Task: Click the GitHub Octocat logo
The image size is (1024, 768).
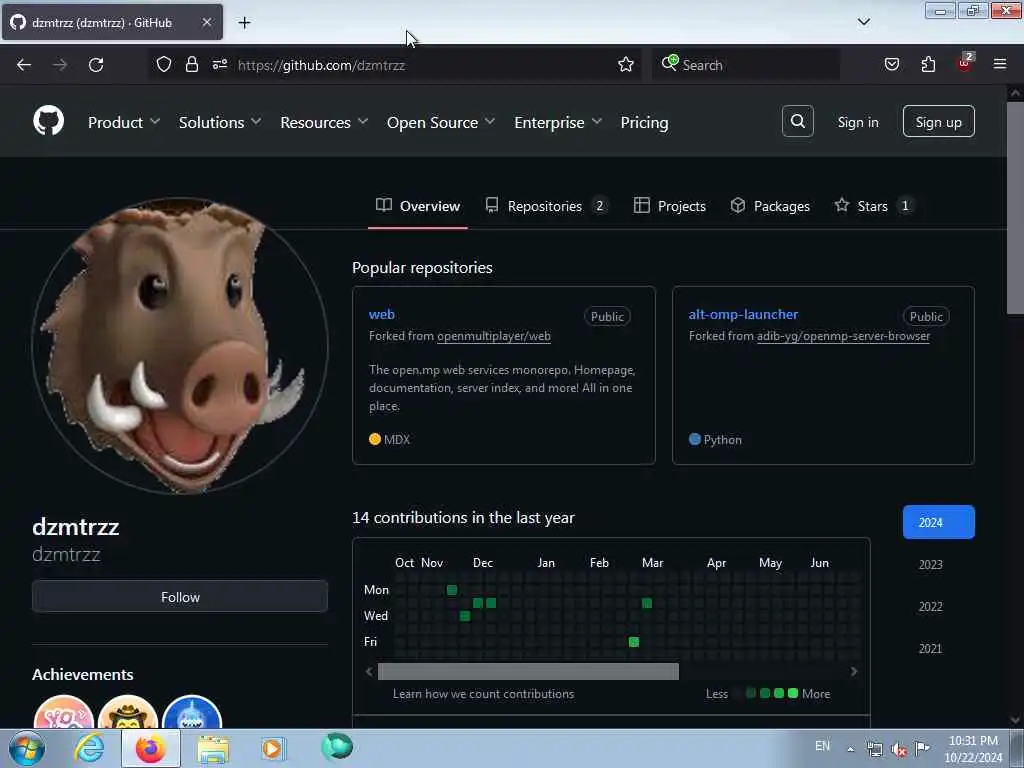Action: click(x=48, y=121)
